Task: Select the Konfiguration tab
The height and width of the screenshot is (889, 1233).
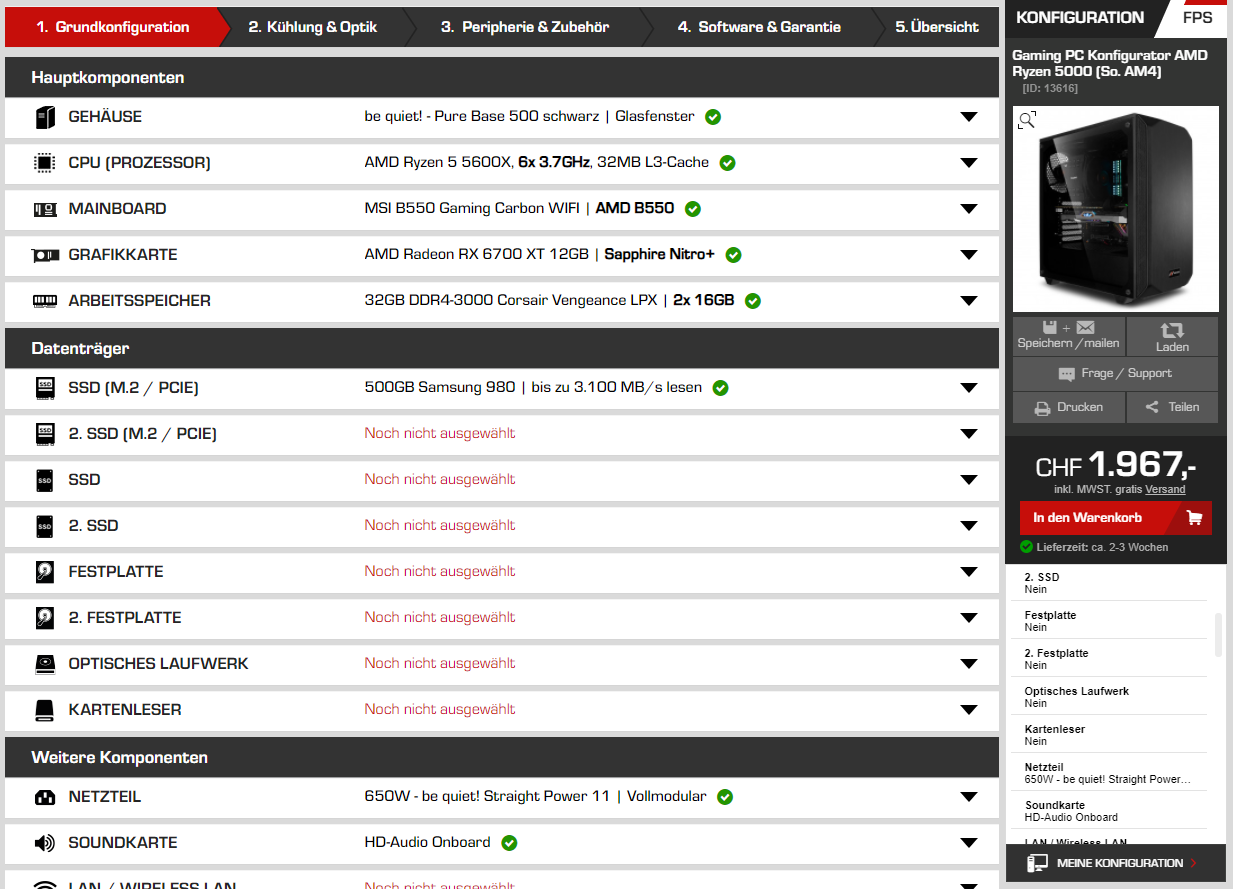Action: pyautogui.click(x=1080, y=18)
